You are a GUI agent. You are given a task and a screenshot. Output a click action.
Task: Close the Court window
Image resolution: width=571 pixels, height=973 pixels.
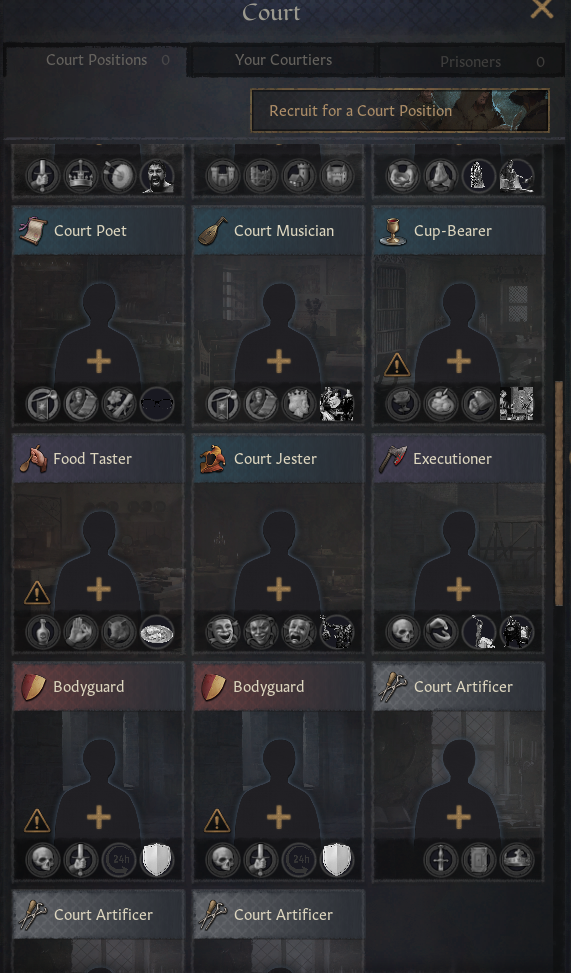tap(542, 9)
